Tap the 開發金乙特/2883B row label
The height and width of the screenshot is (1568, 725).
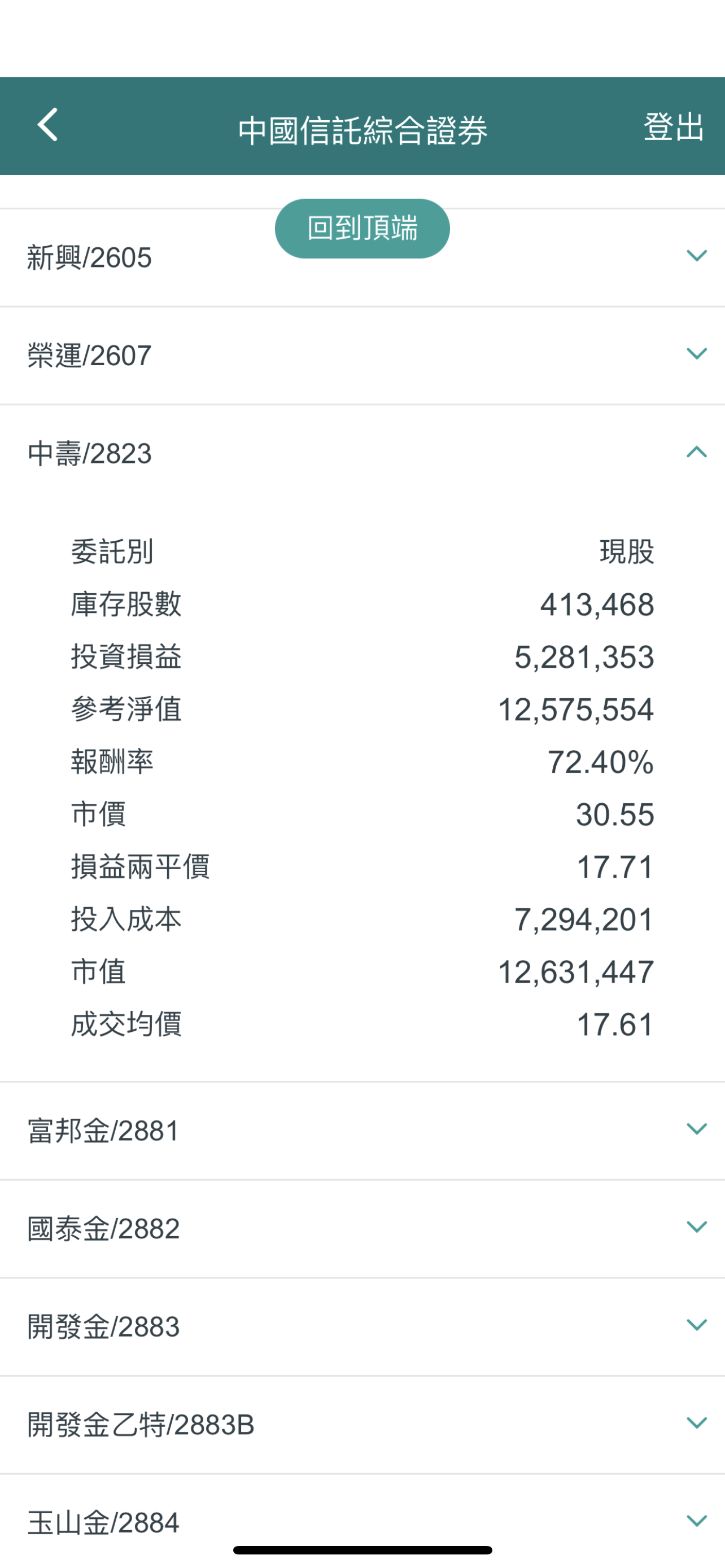coord(141,1425)
